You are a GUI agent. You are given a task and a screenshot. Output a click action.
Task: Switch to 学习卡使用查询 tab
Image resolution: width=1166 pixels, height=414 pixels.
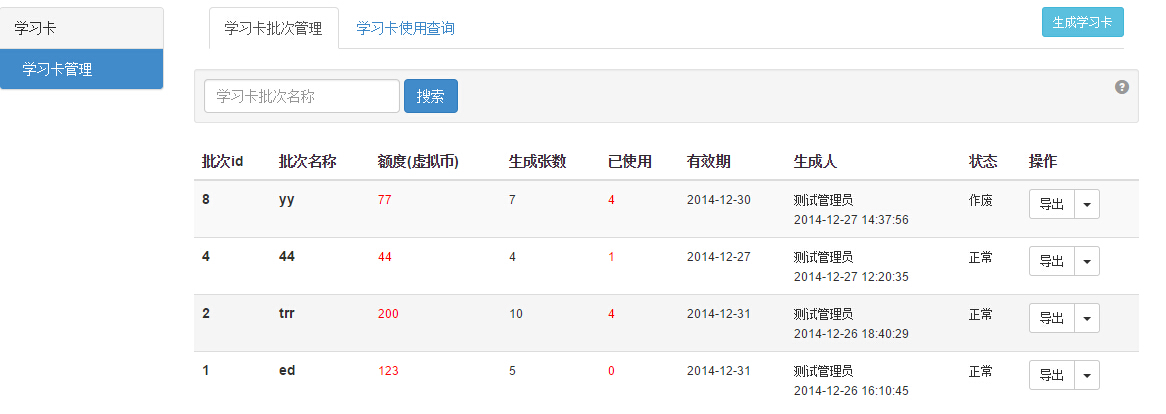pyautogui.click(x=405, y=28)
